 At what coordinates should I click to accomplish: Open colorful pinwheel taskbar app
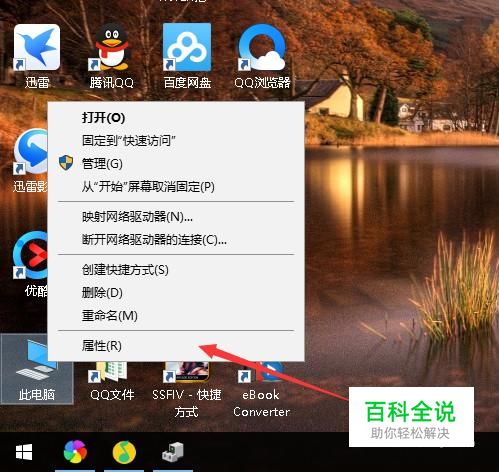pyautogui.click(x=75, y=452)
